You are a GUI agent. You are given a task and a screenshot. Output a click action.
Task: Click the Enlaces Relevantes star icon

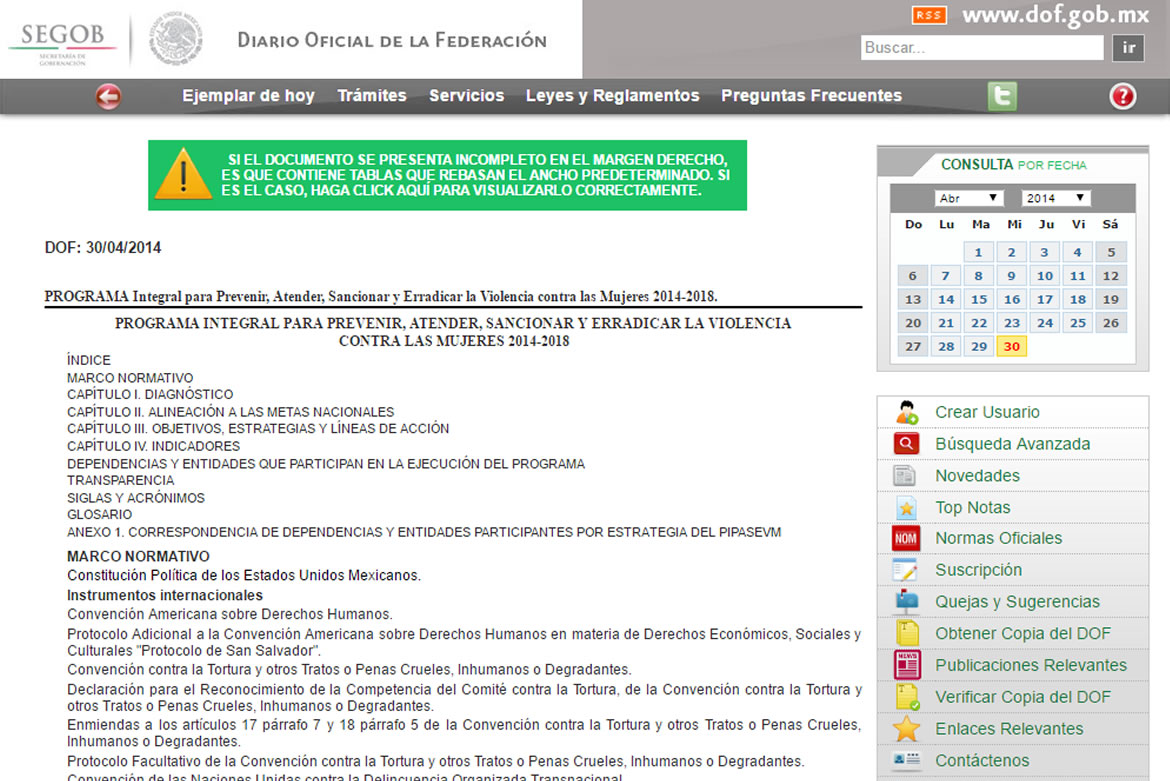click(906, 729)
